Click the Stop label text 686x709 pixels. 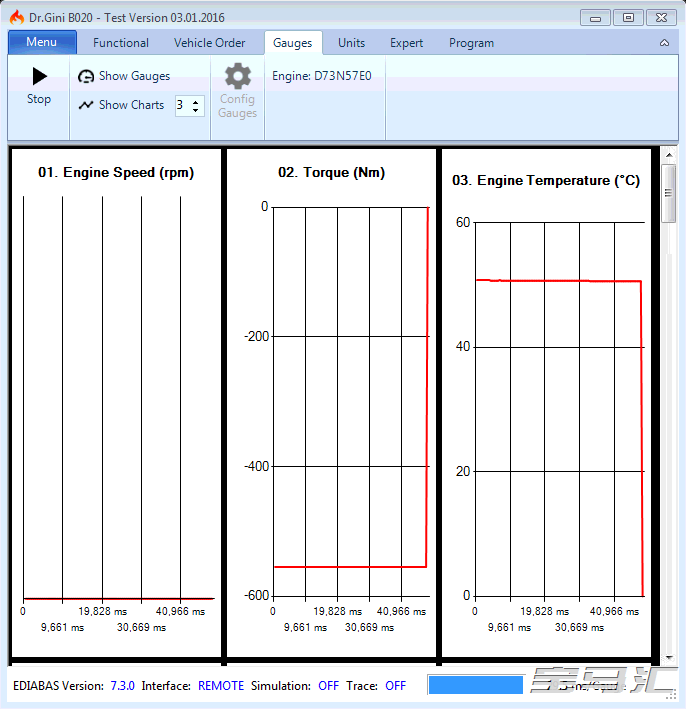[39, 99]
